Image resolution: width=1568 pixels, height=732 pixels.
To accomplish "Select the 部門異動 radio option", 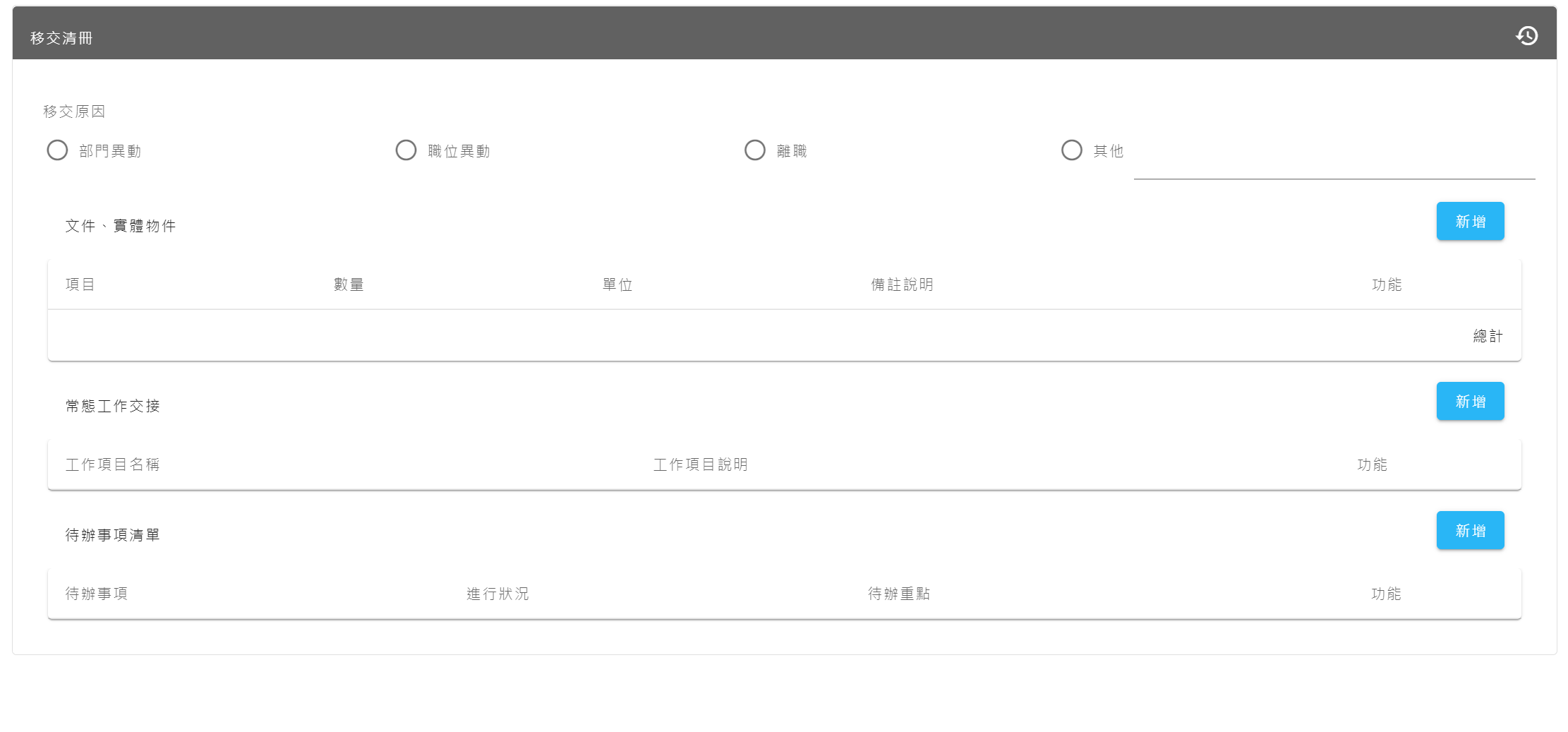I will point(58,150).
